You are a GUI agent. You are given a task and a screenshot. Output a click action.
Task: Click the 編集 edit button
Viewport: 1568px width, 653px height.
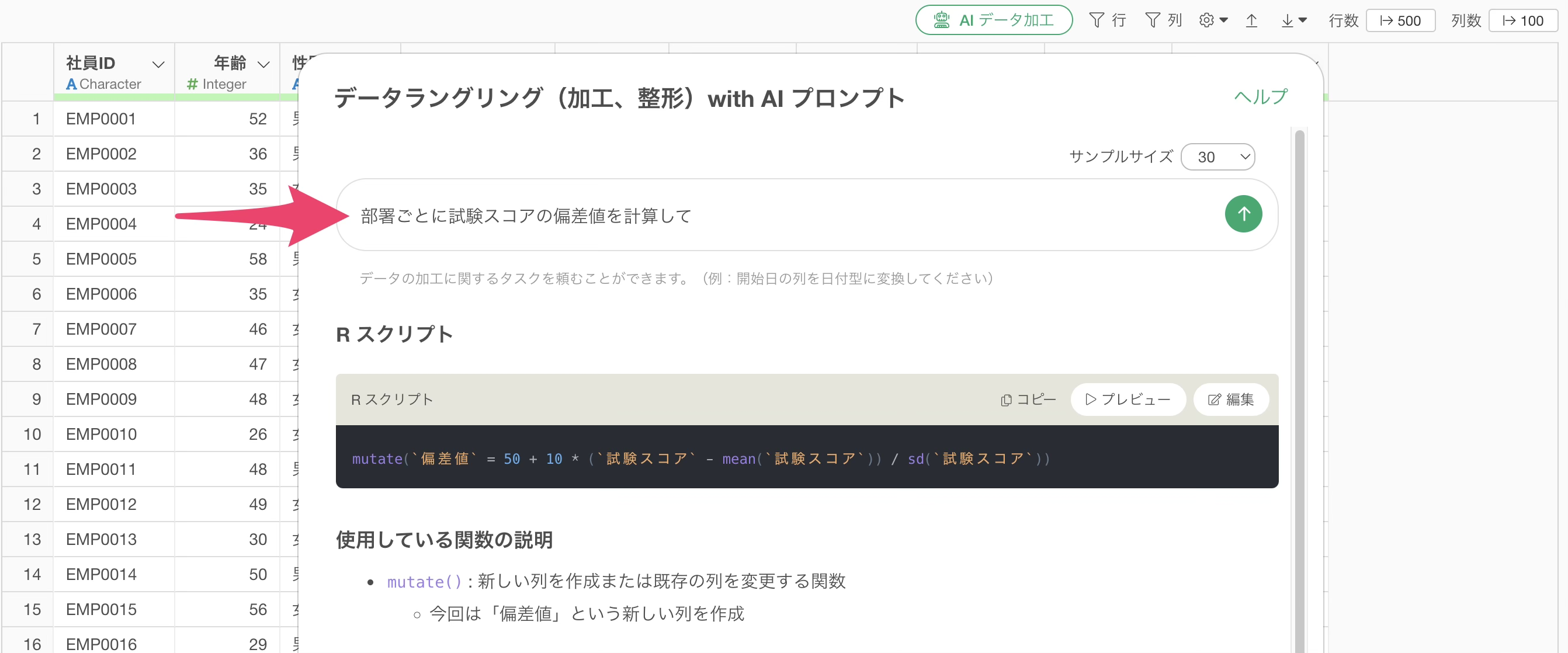click(x=1231, y=400)
